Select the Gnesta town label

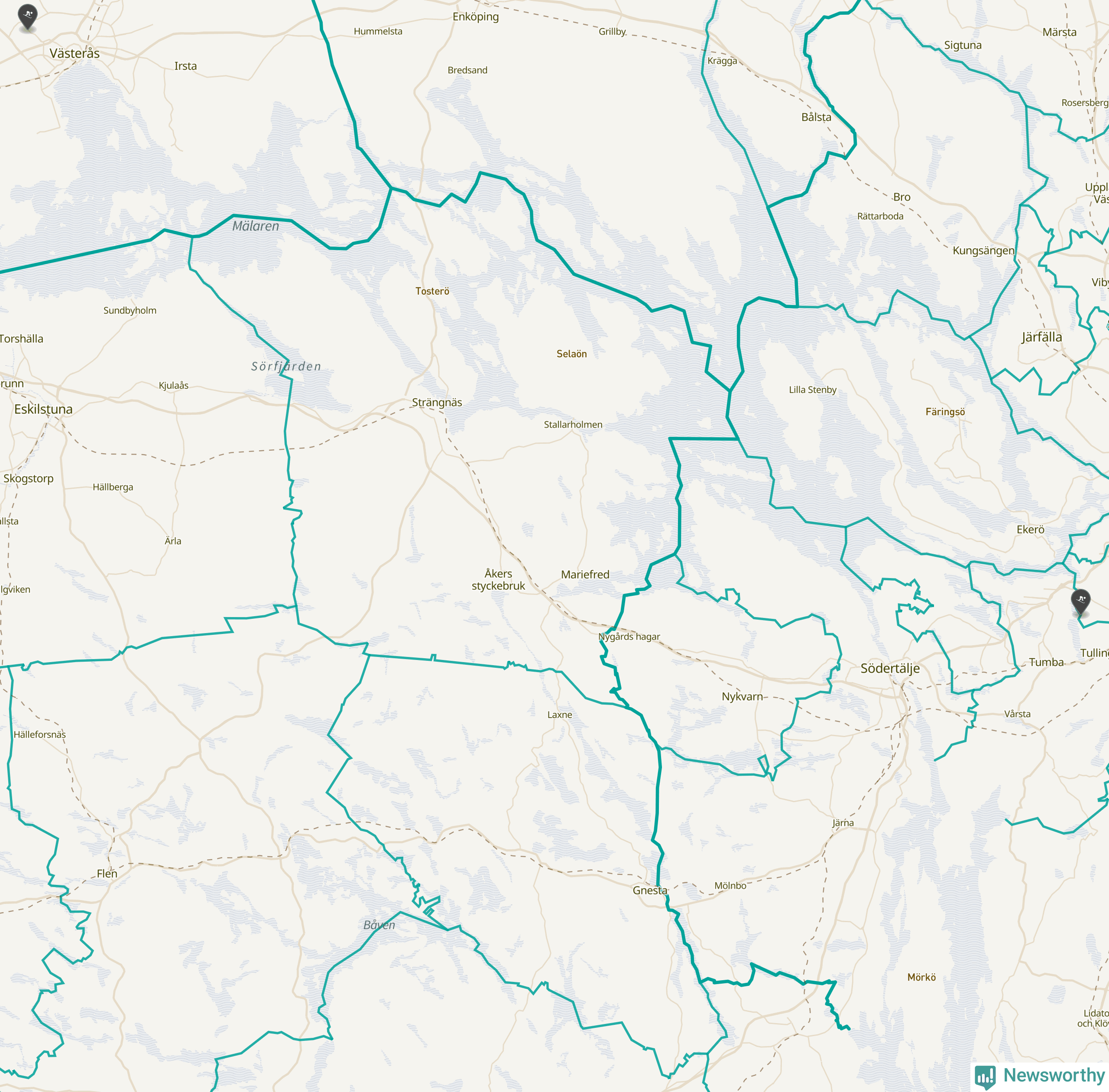(650, 890)
